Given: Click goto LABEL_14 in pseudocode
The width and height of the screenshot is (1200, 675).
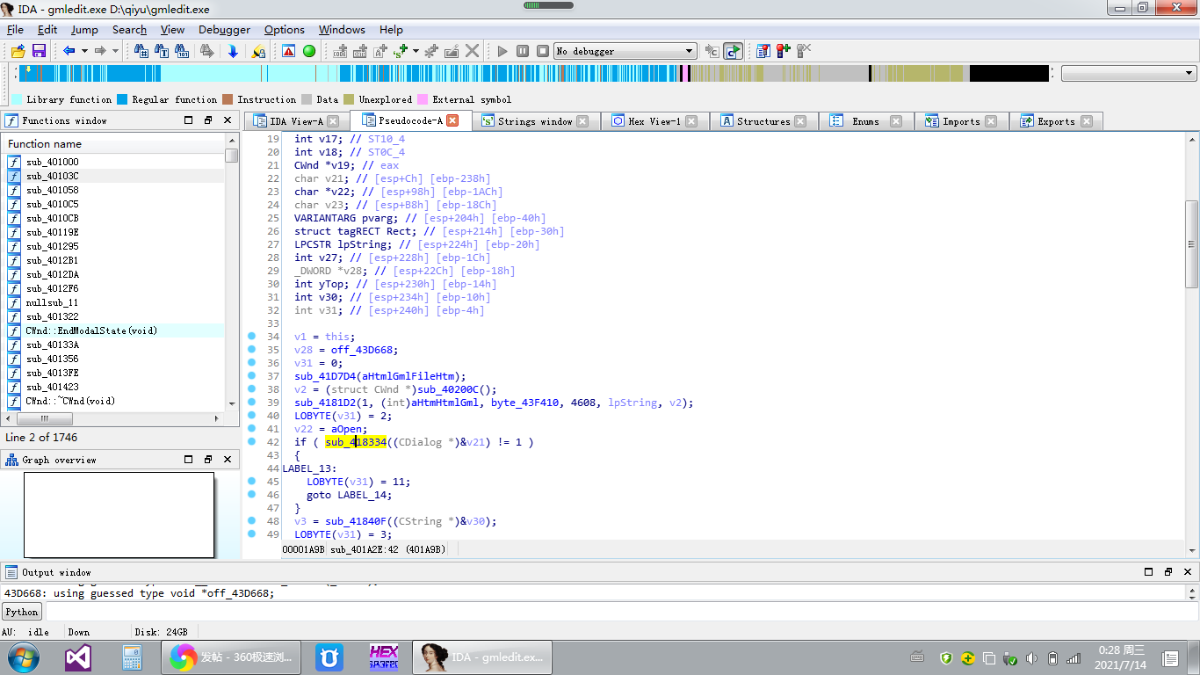Looking at the screenshot, I should pos(349,495).
